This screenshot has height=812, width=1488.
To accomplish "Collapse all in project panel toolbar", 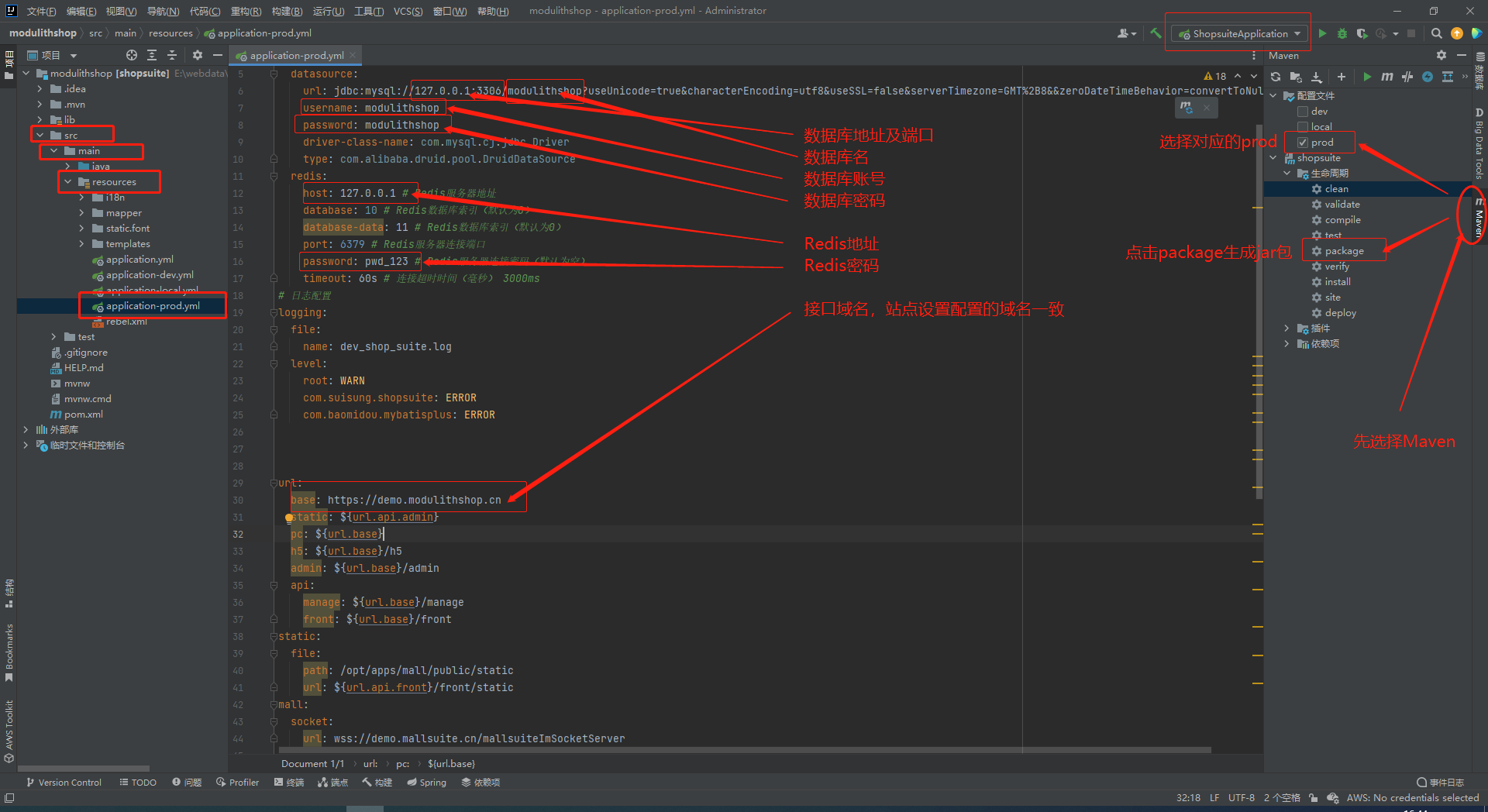I will point(172,55).
